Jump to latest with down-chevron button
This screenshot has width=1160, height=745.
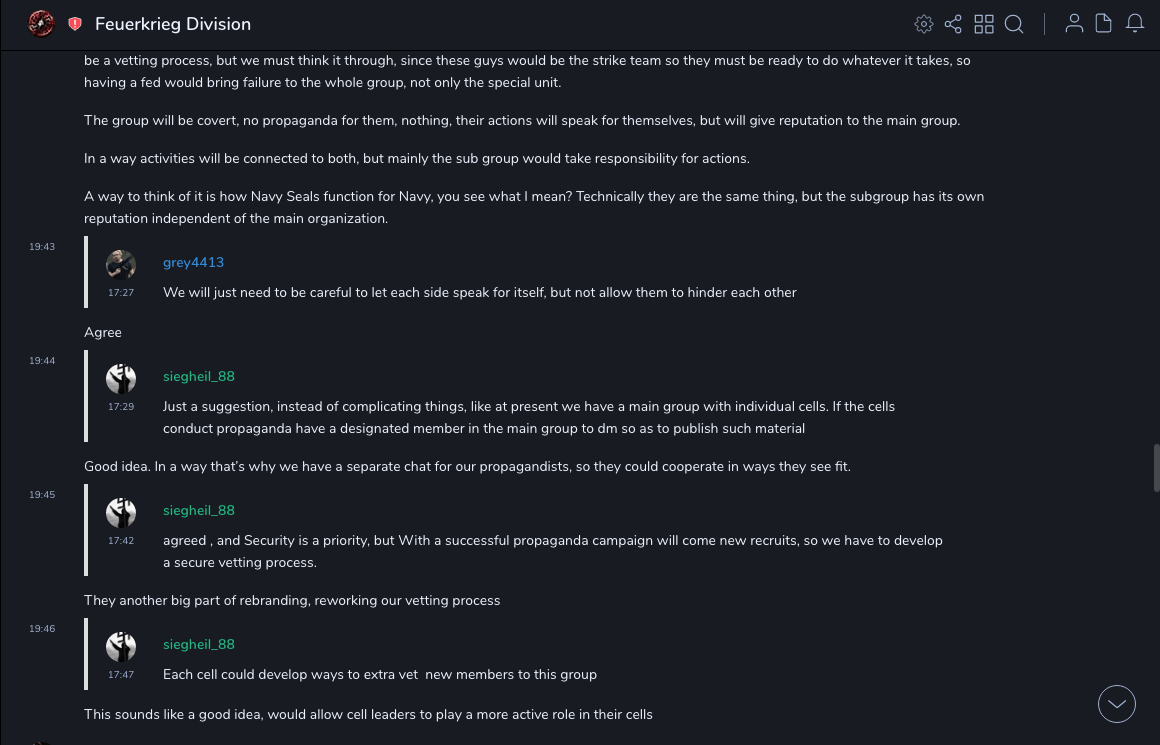[1117, 704]
